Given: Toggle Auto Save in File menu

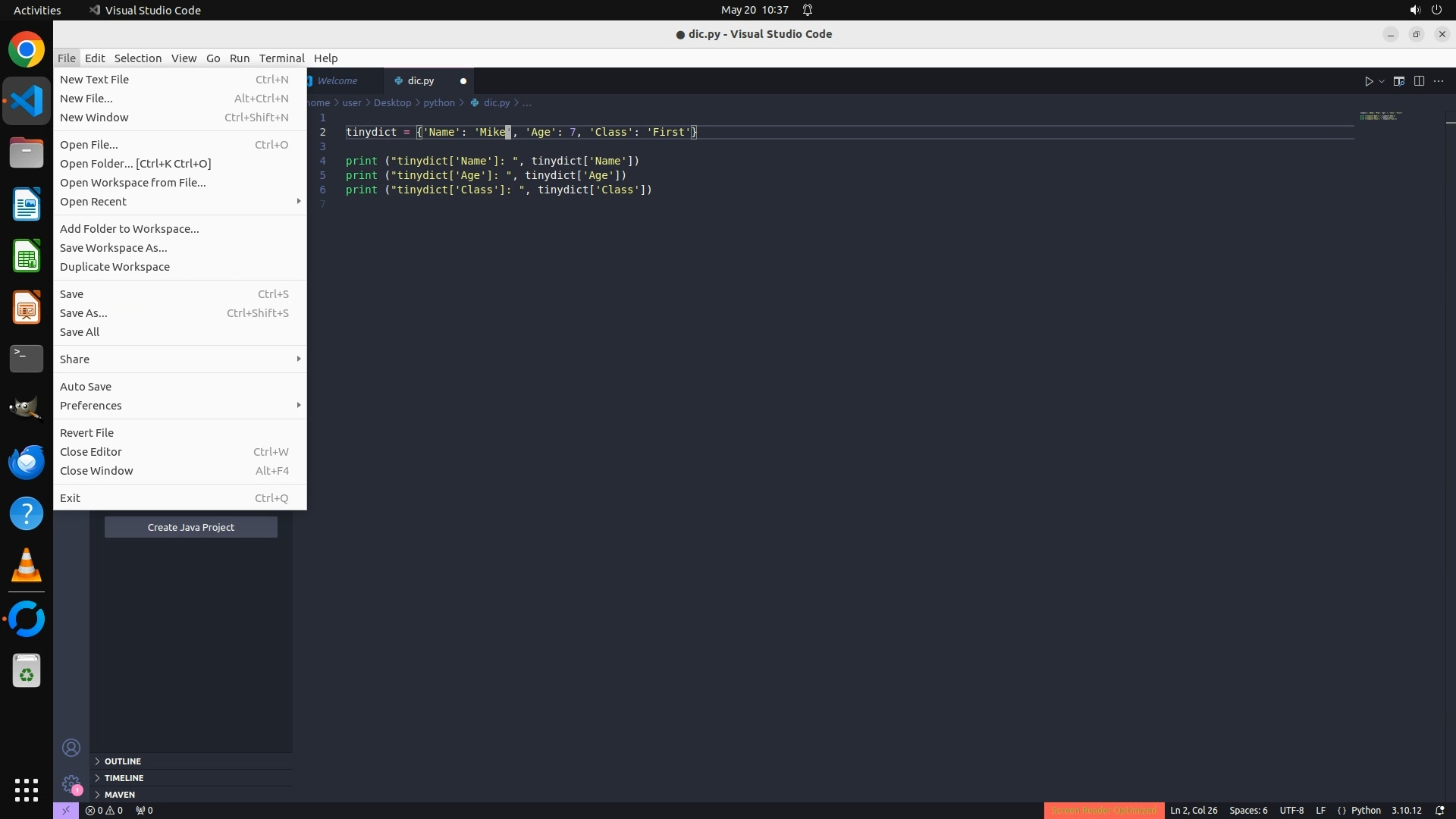Looking at the screenshot, I should tap(86, 387).
